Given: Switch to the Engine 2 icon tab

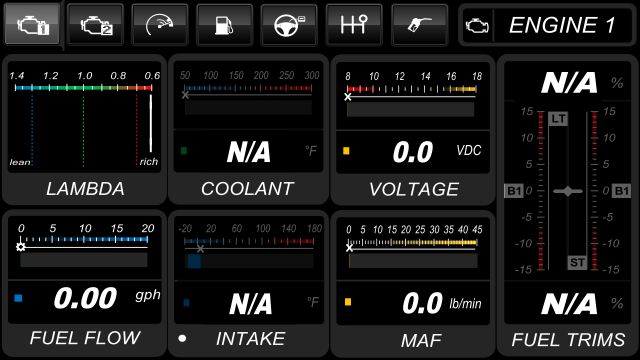Looking at the screenshot, I should [96, 25].
